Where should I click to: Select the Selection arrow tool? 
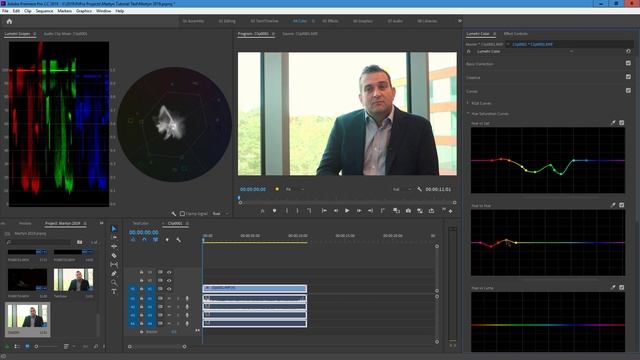(114, 229)
